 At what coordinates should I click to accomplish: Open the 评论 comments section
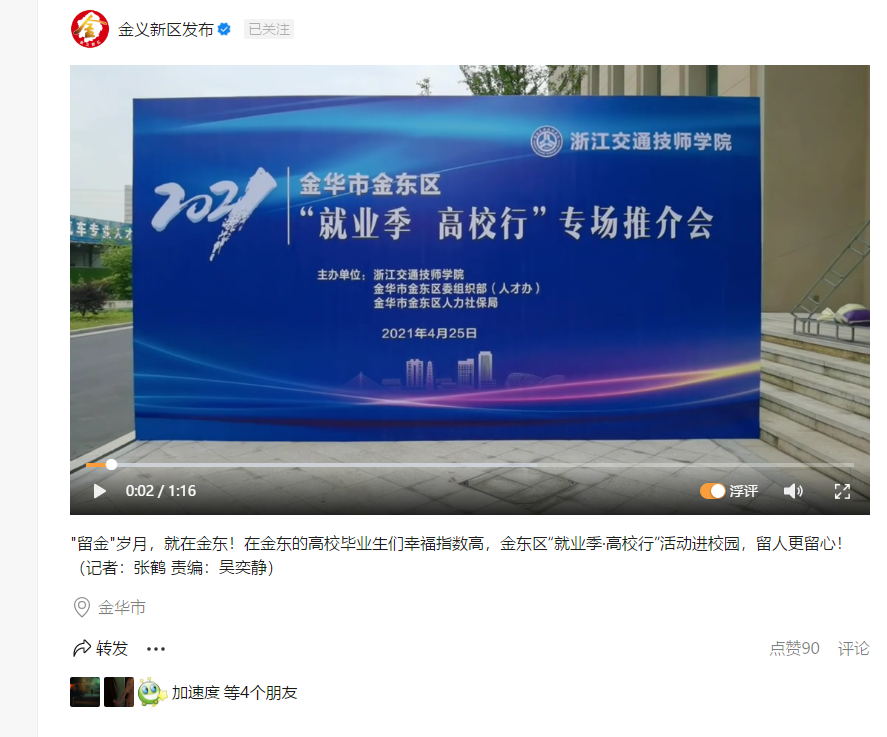(x=853, y=648)
